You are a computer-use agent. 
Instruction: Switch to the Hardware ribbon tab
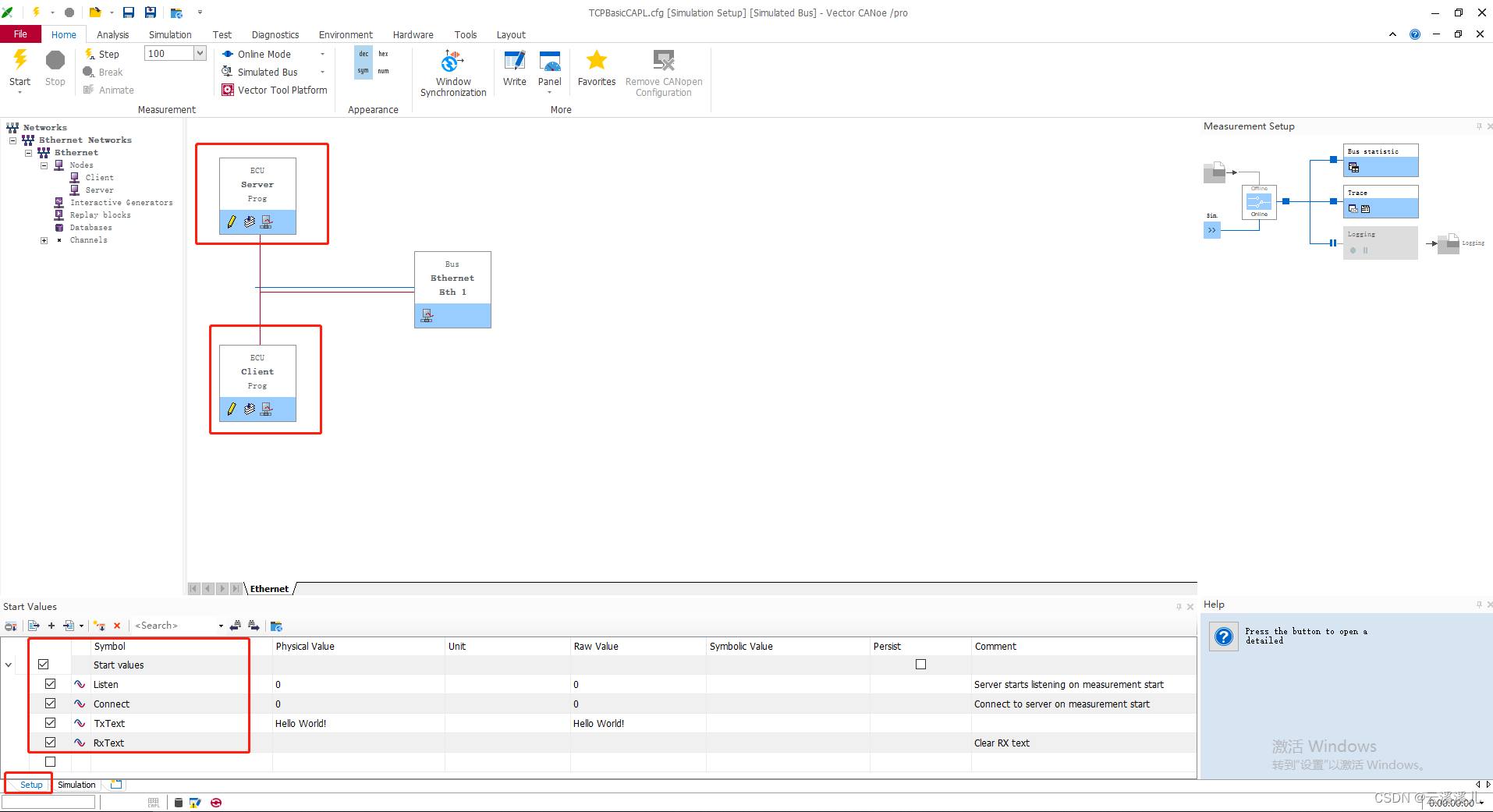(413, 35)
